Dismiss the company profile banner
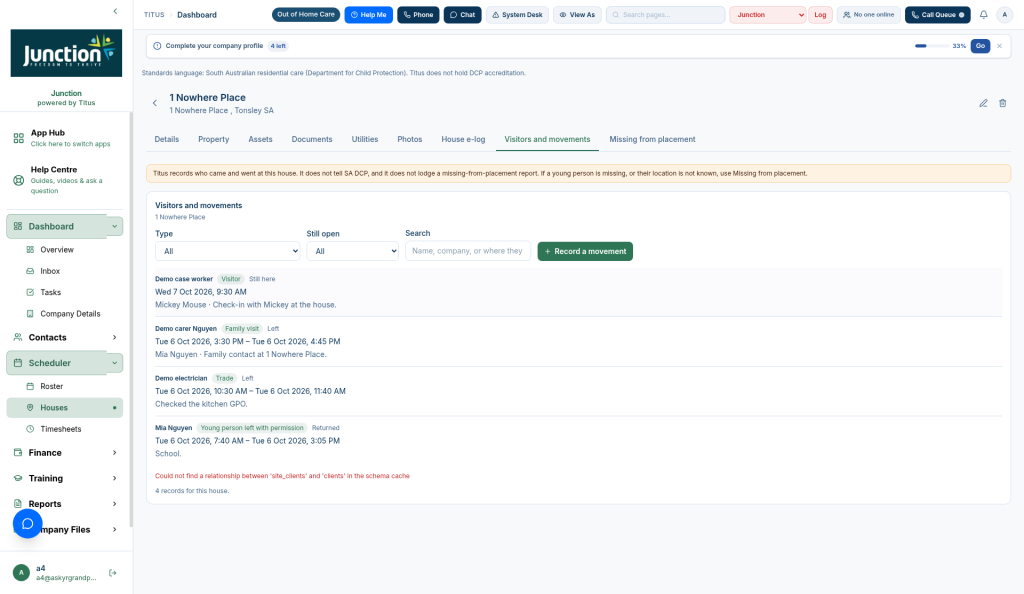The image size is (1024, 594). point(999,46)
